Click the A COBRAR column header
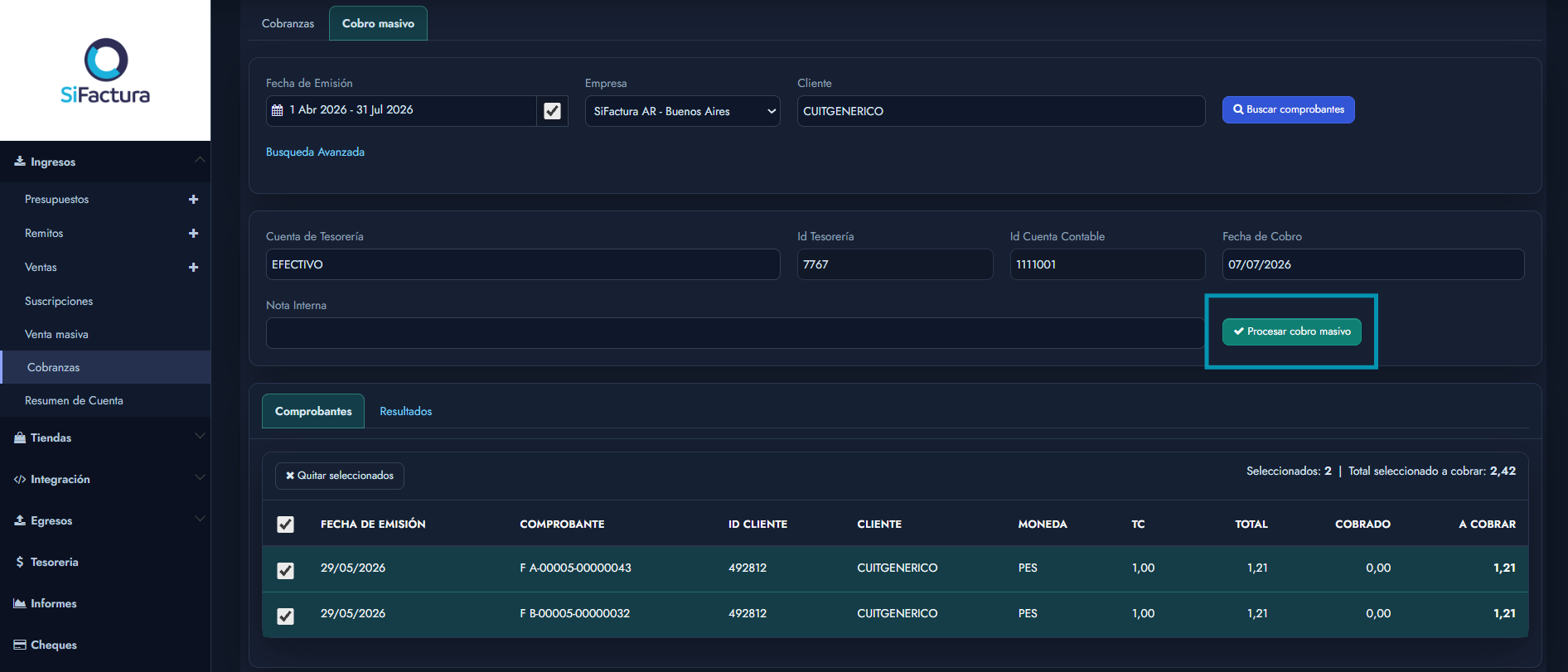 pos(1487,525)
